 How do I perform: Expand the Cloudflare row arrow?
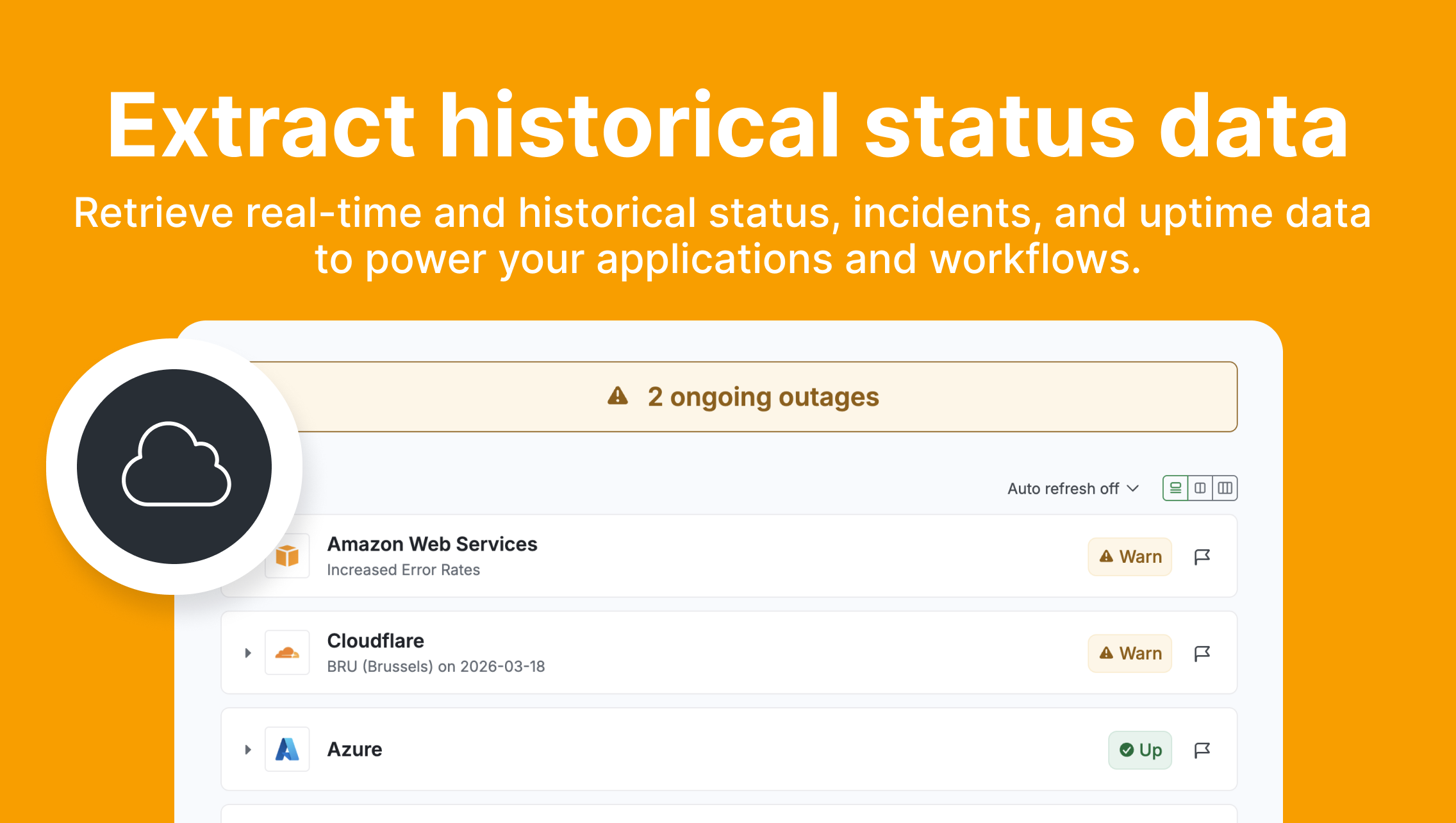coord(248,653)
